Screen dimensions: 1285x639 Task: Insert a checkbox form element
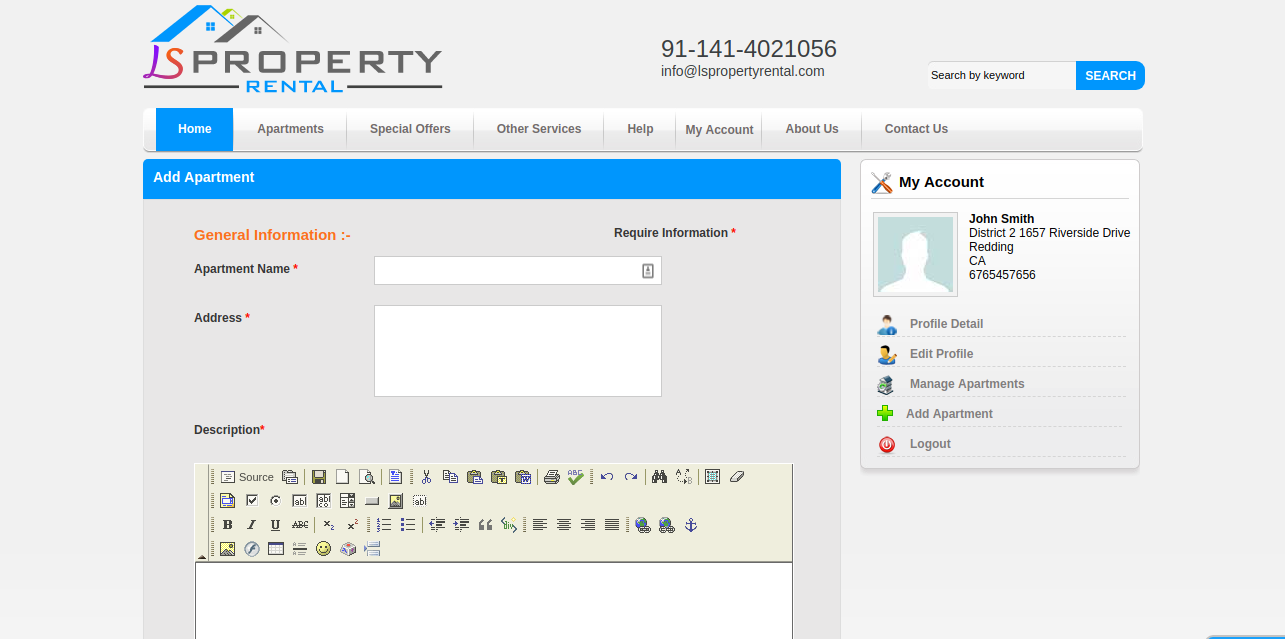point(252,501)
